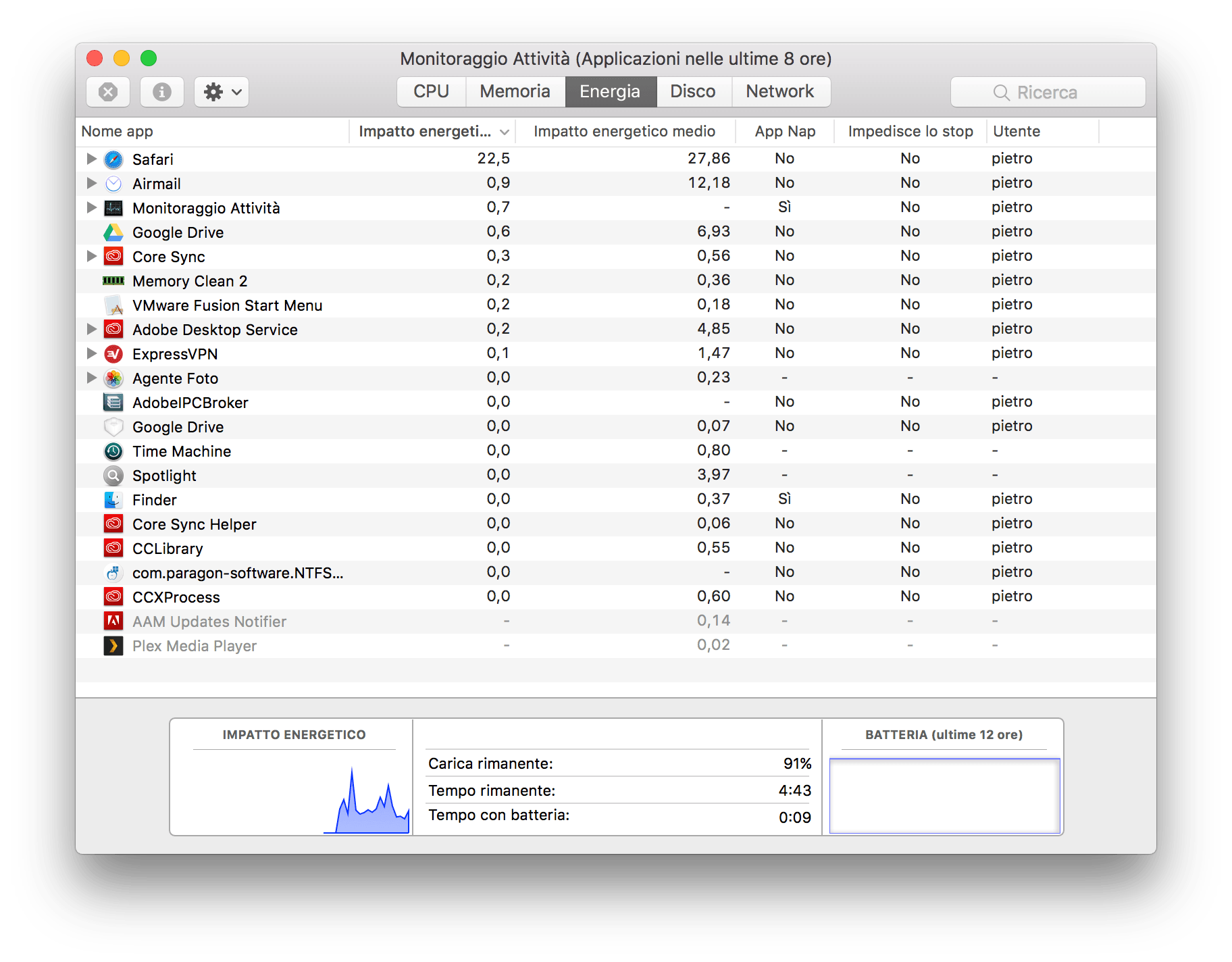
Task: Click the Batteria ultime 12 ore chart
Action: click(945, 796)
